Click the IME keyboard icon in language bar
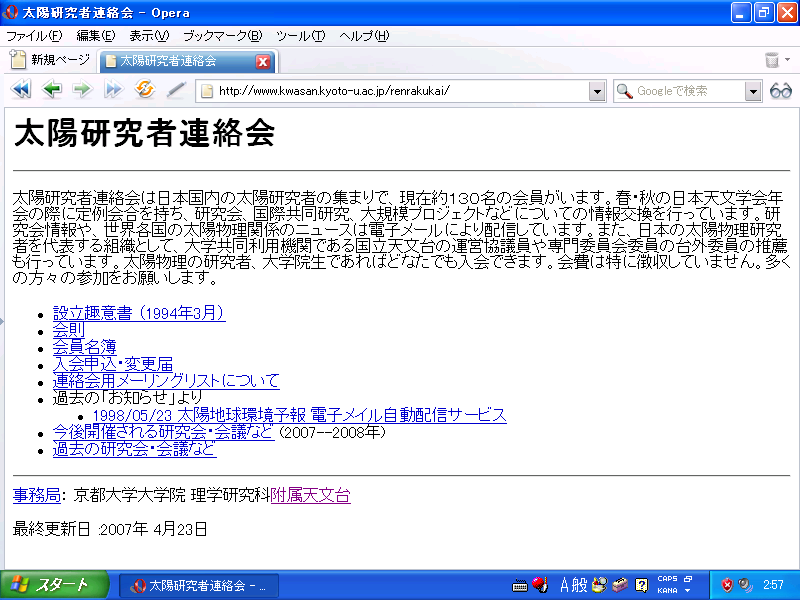Image resolution: width=800 pixels, height=600 pixels. click(x=519, y=586)
